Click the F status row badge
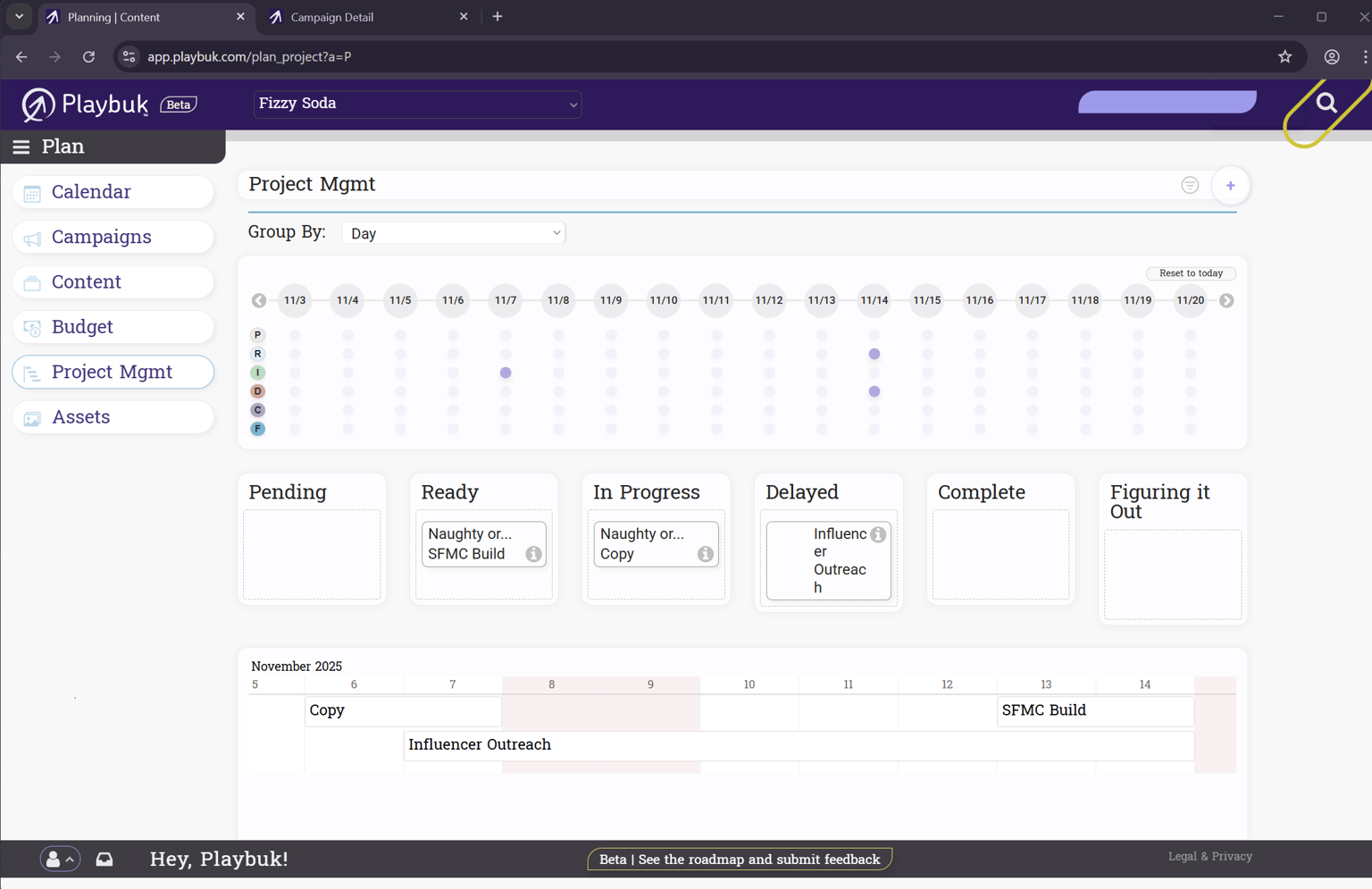 [257, 429]
